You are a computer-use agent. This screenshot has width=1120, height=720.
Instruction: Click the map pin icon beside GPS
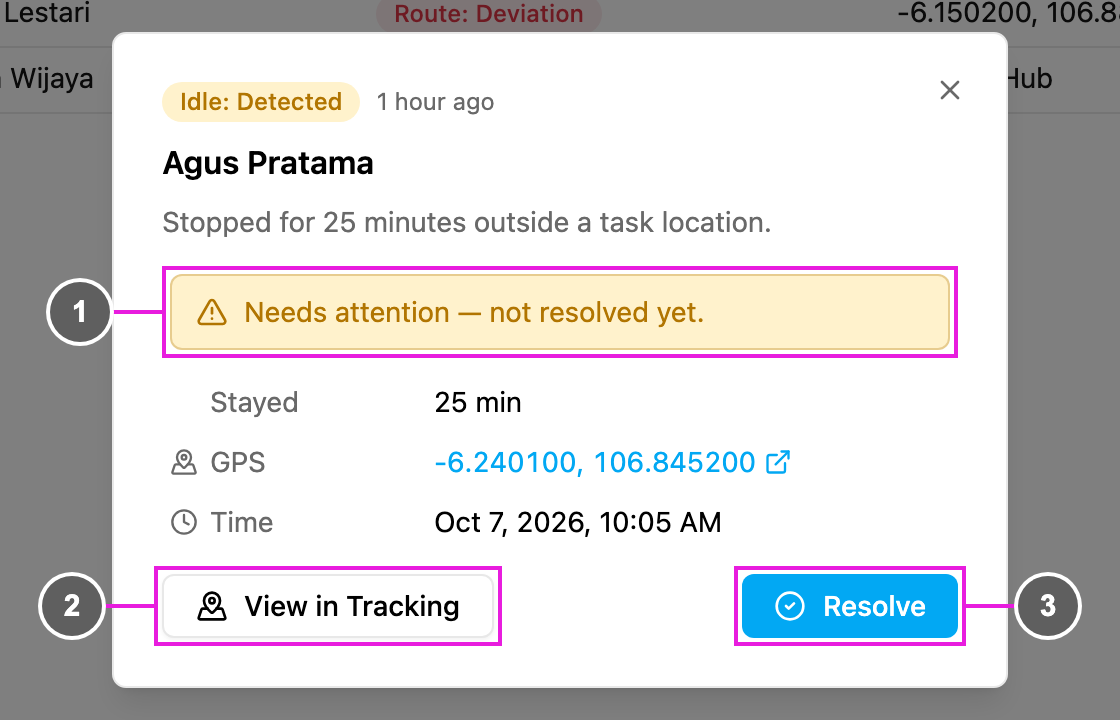(x=184, y=463)
